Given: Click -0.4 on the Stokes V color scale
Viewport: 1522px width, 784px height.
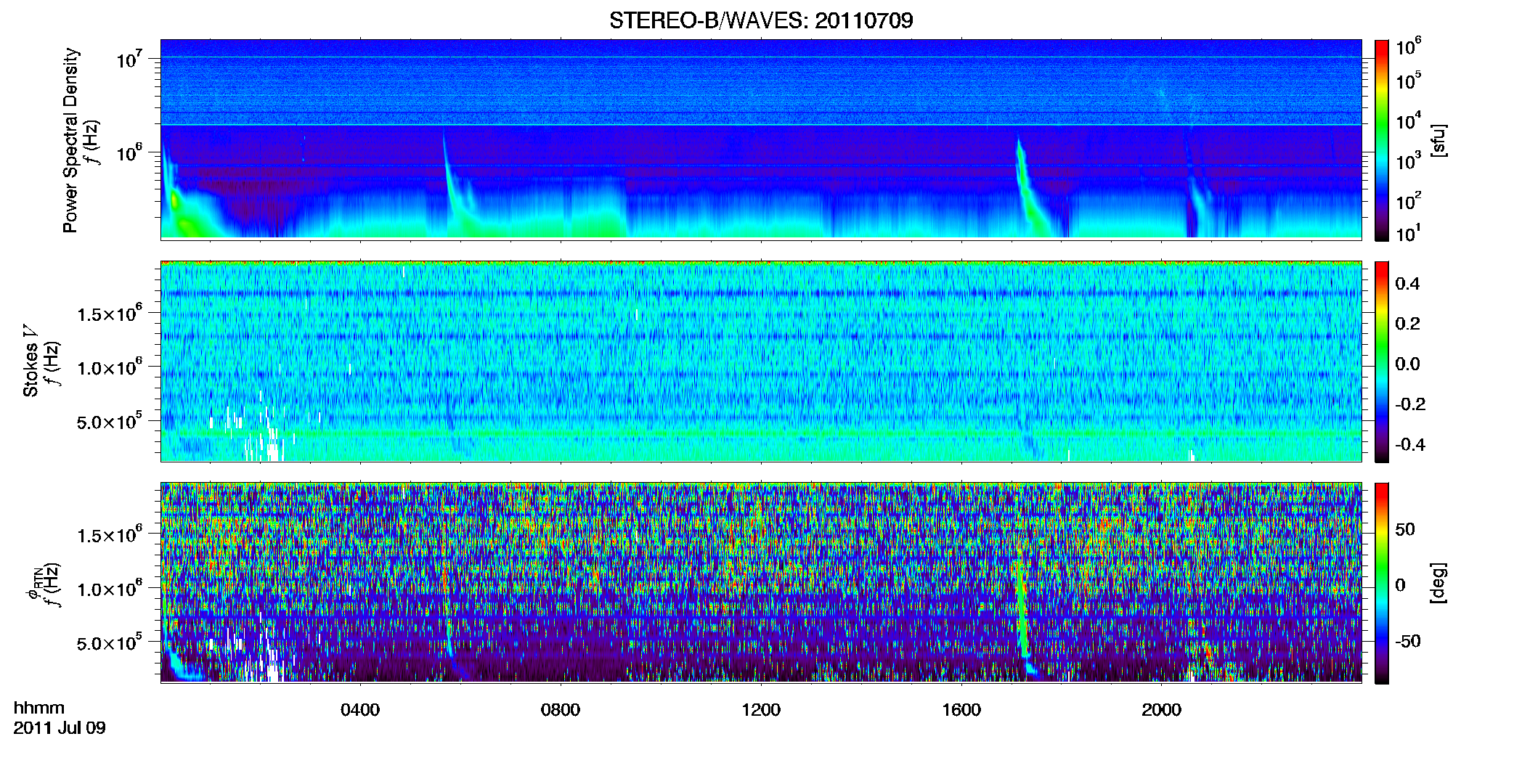Looking at the screenshot, I should (1409, 444).
